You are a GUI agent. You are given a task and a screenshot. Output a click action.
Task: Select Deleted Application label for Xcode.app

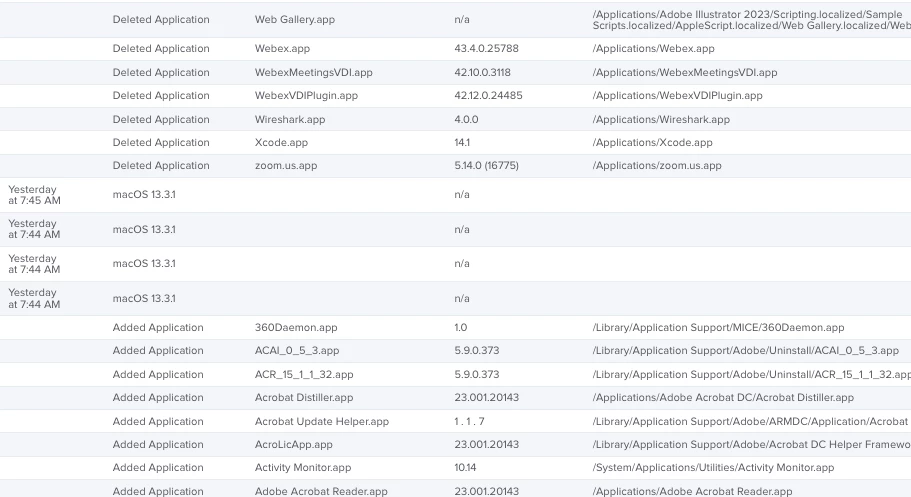click(161, 143)
